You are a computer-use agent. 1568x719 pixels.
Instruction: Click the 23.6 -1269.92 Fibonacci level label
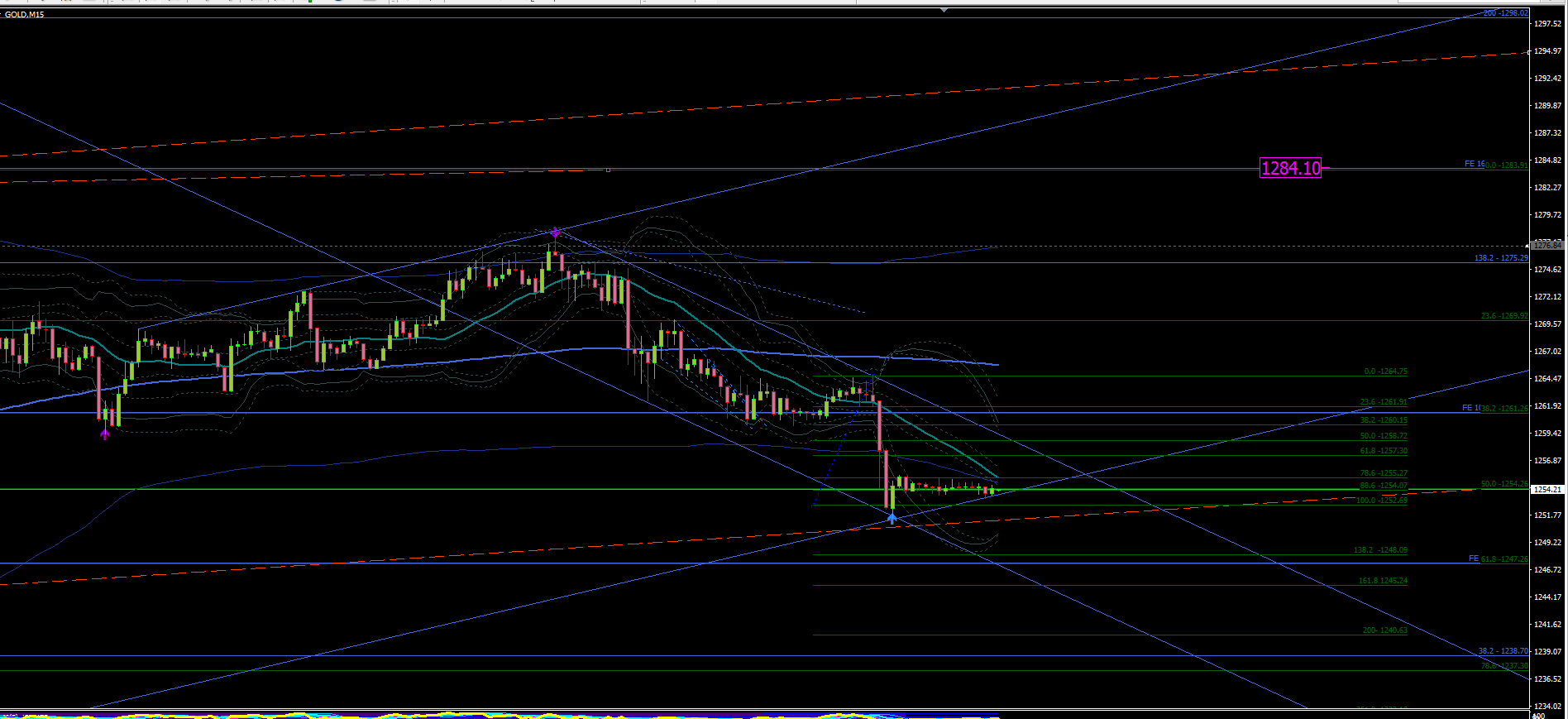coord(1504,316)
